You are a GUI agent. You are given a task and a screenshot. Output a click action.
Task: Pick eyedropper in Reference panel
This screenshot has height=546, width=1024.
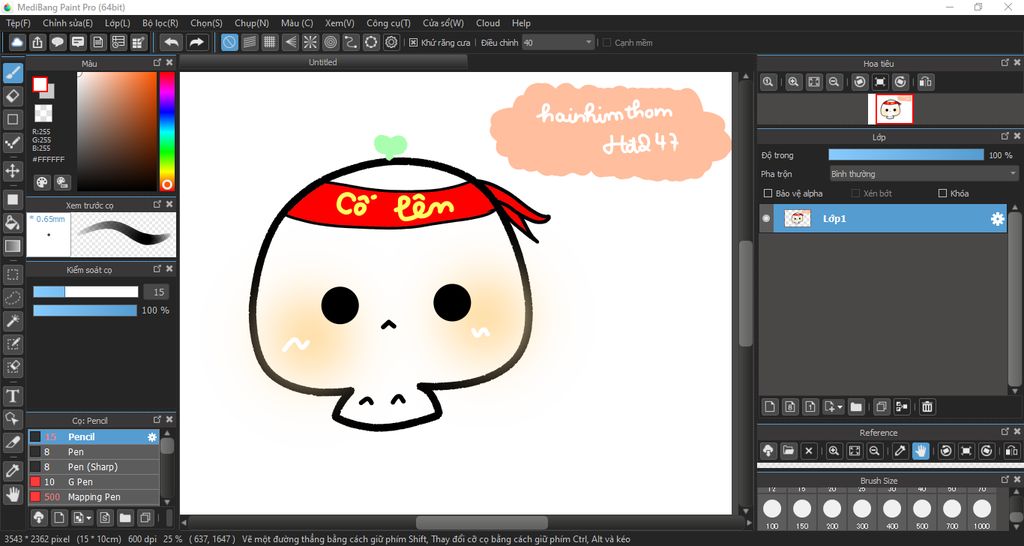click(x=901, y=451)
